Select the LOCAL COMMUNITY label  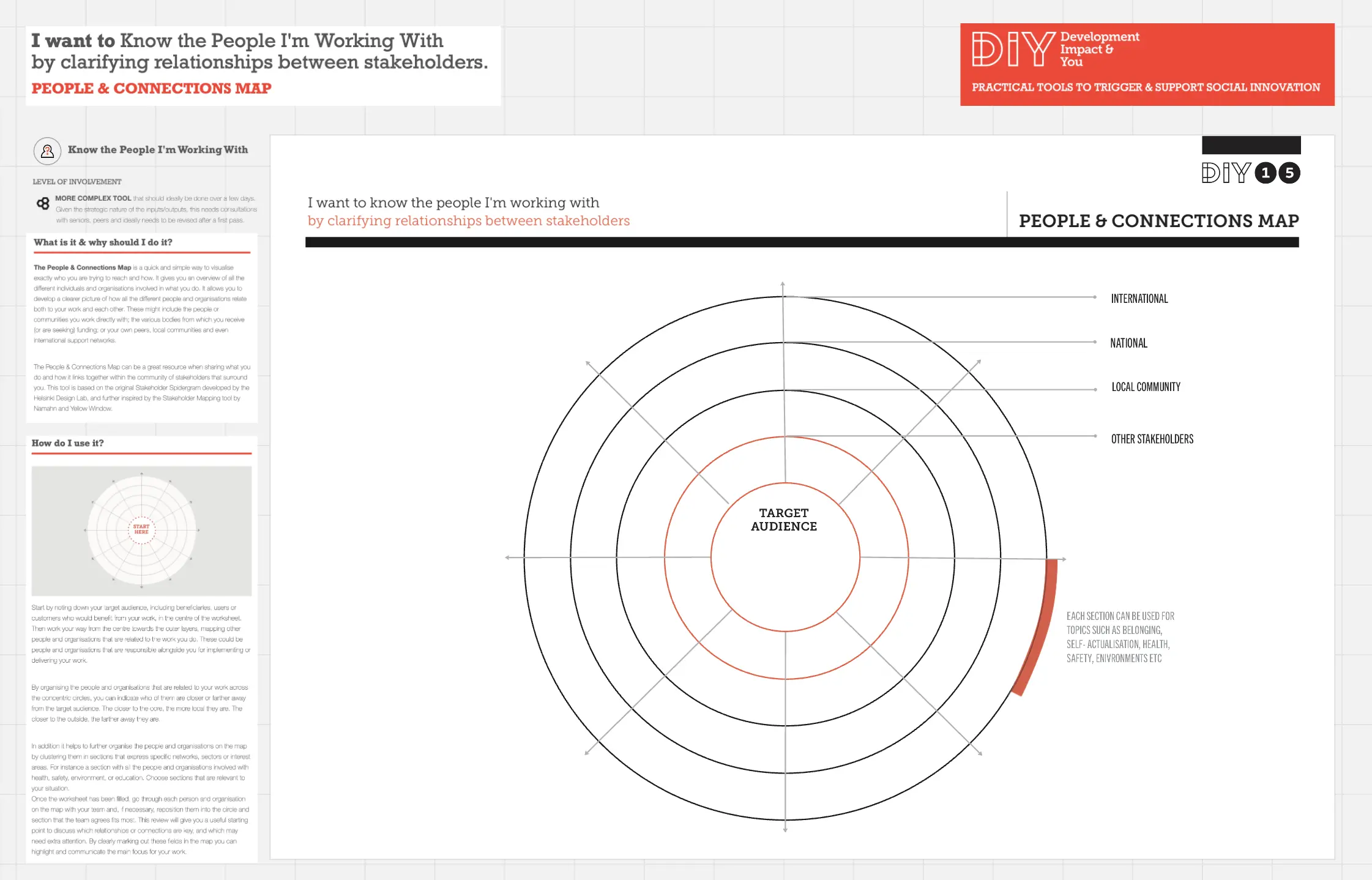pos(1146,387)
